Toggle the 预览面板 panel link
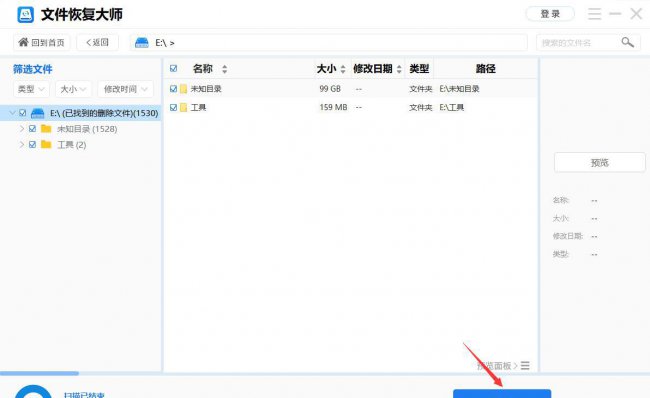The image size is (650, 398). 497,366
